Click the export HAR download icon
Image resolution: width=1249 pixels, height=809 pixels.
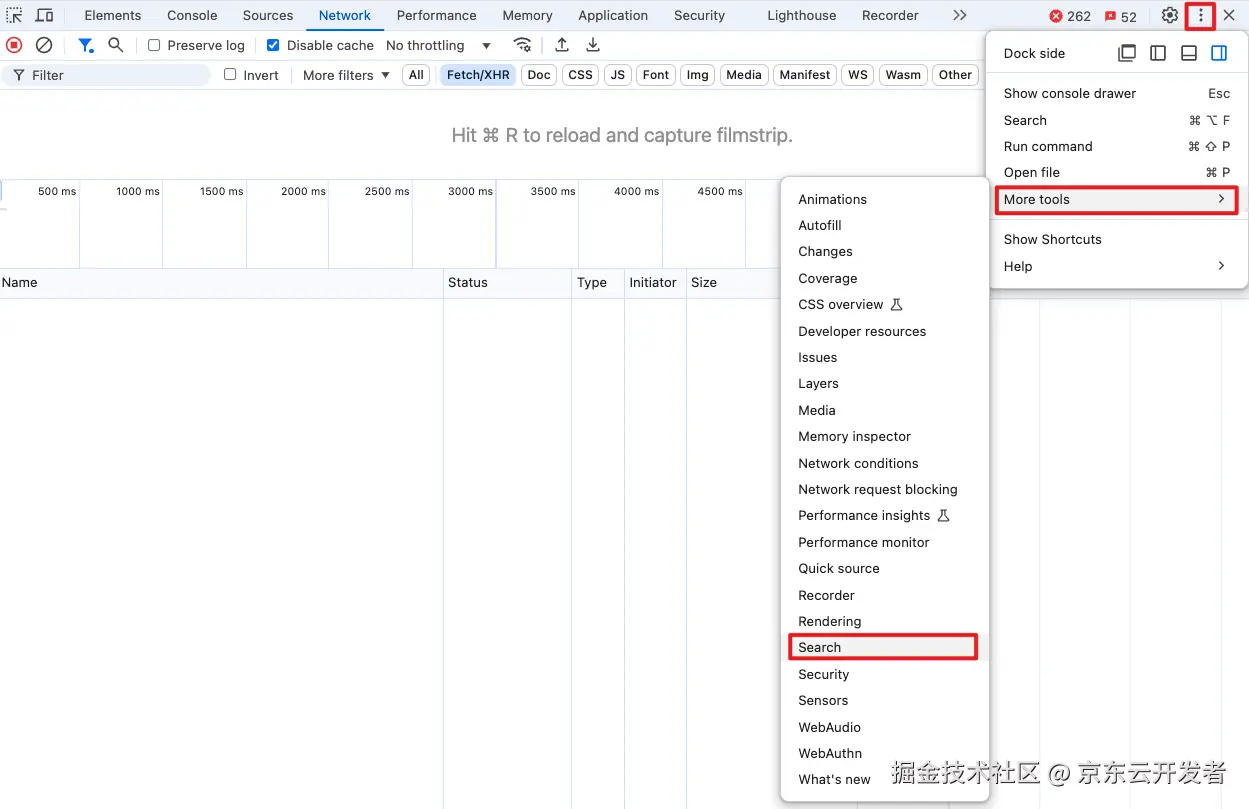pos(593,45)
